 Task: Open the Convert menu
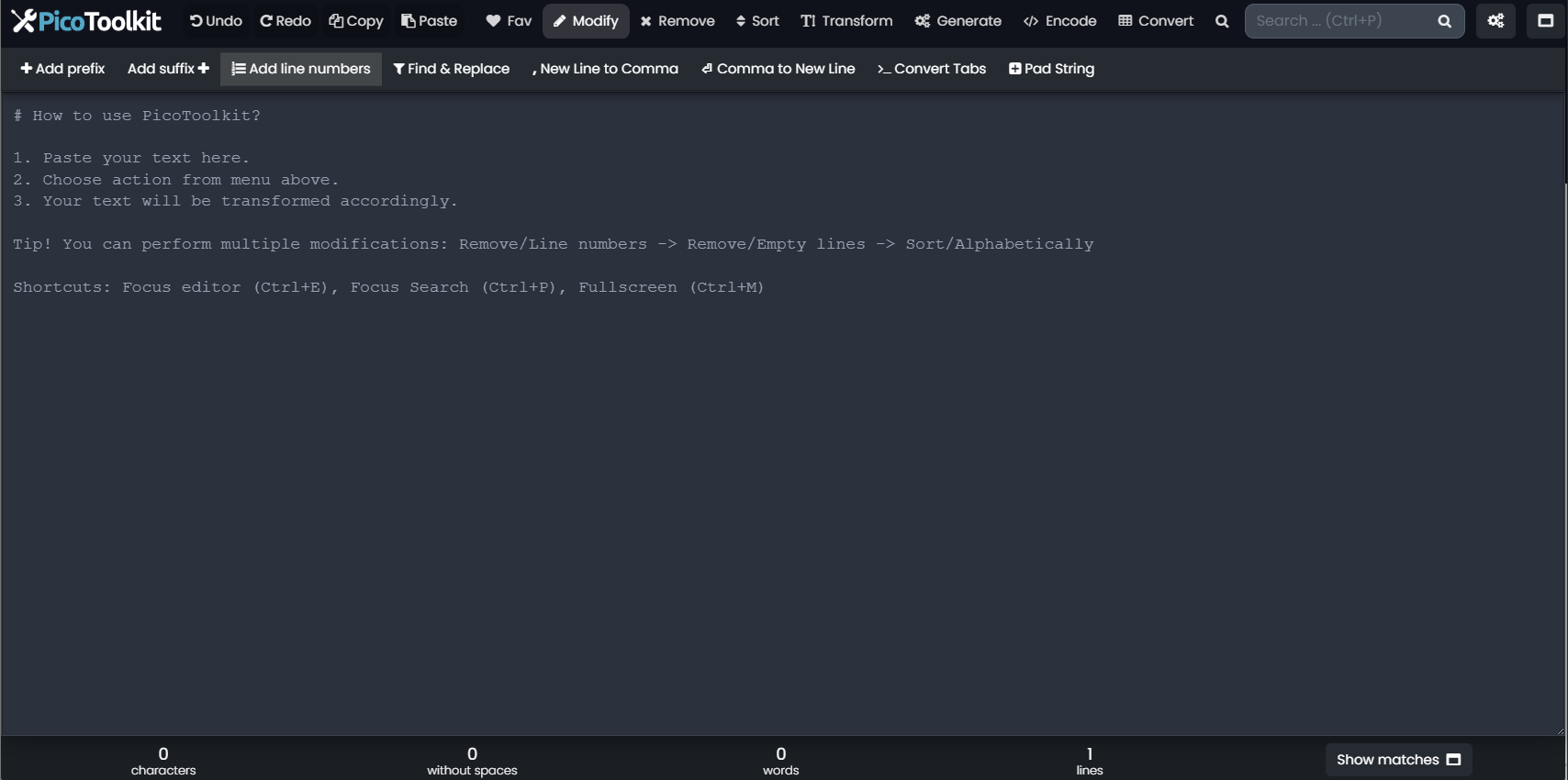1156,20
